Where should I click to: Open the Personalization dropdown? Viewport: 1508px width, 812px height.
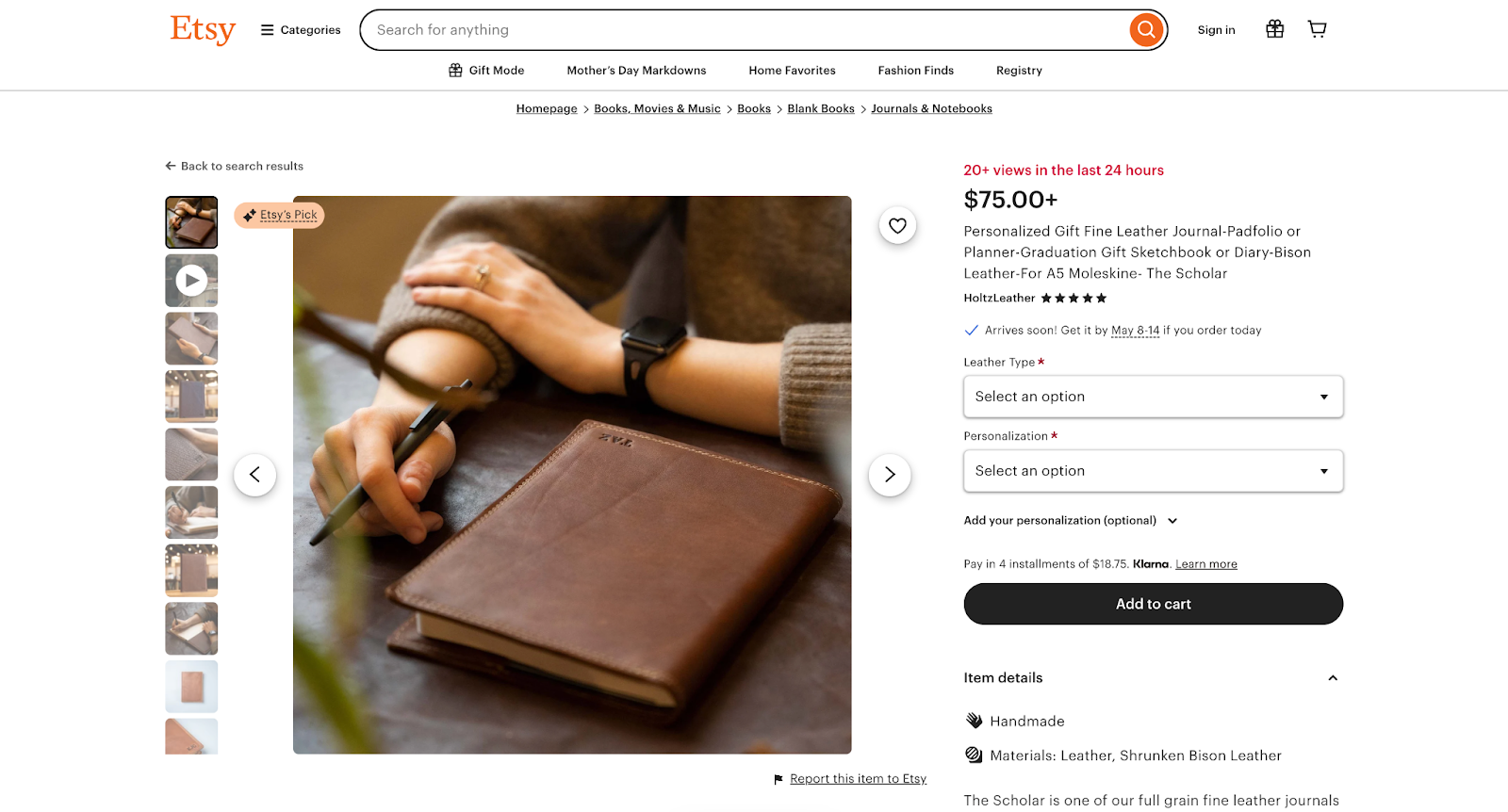1152,470
